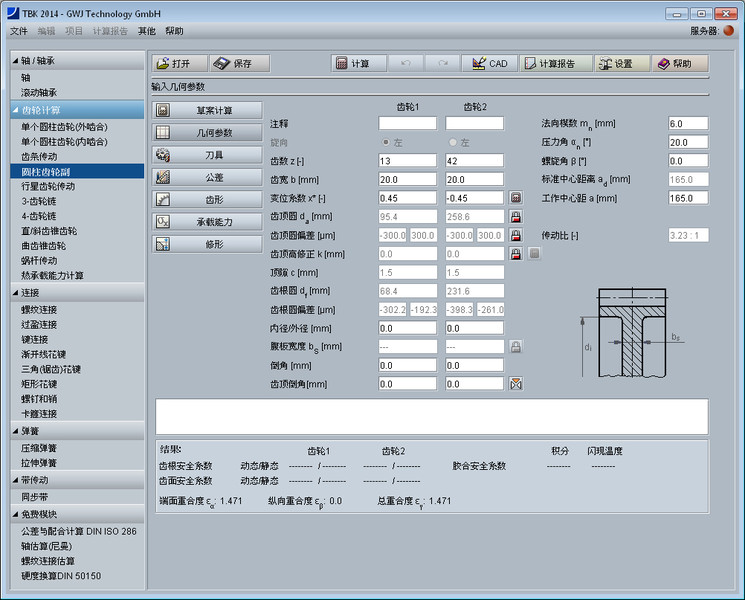
Task: Click the 保存 (Save) disk icon
Action: (x=222, y=63)
